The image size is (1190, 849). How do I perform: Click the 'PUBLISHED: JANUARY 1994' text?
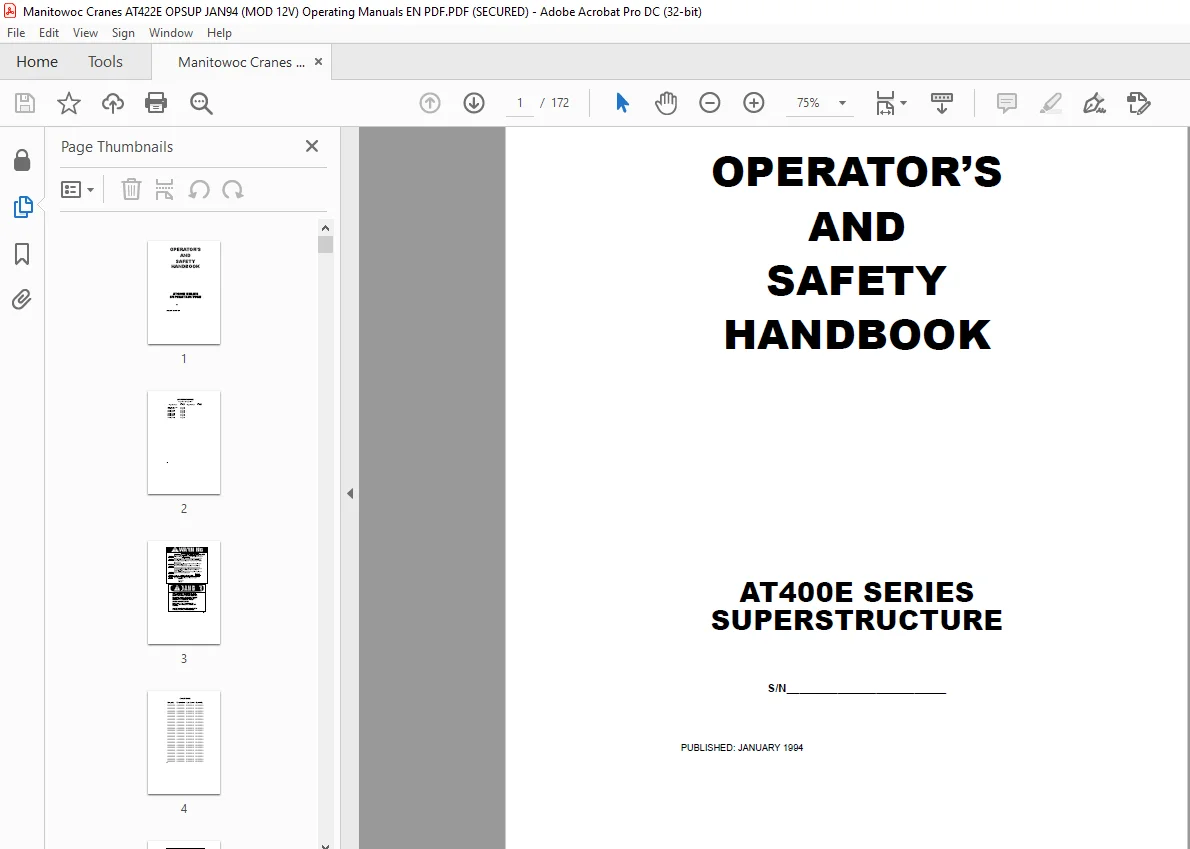[x=741, y=748]
